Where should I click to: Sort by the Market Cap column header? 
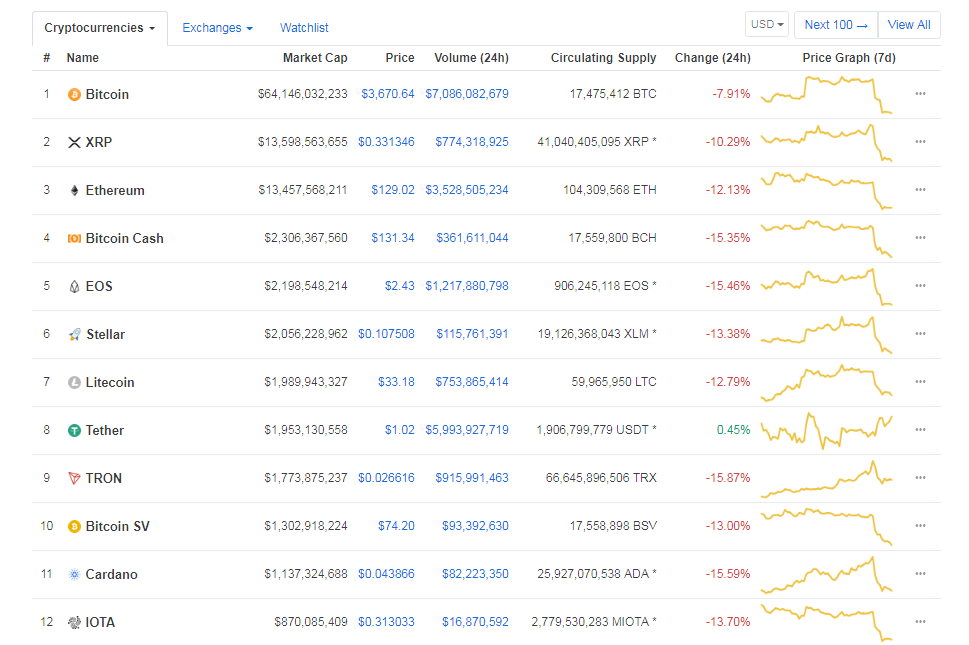point(315,58)
